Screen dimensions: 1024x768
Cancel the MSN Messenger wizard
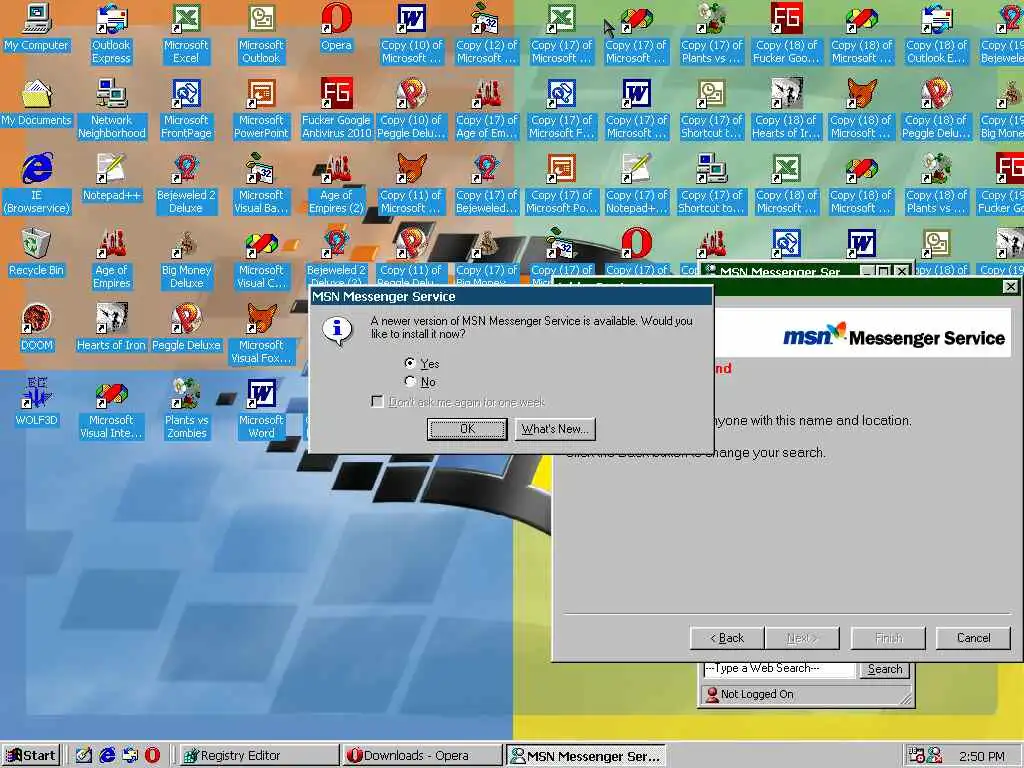(x=973, y=638)
